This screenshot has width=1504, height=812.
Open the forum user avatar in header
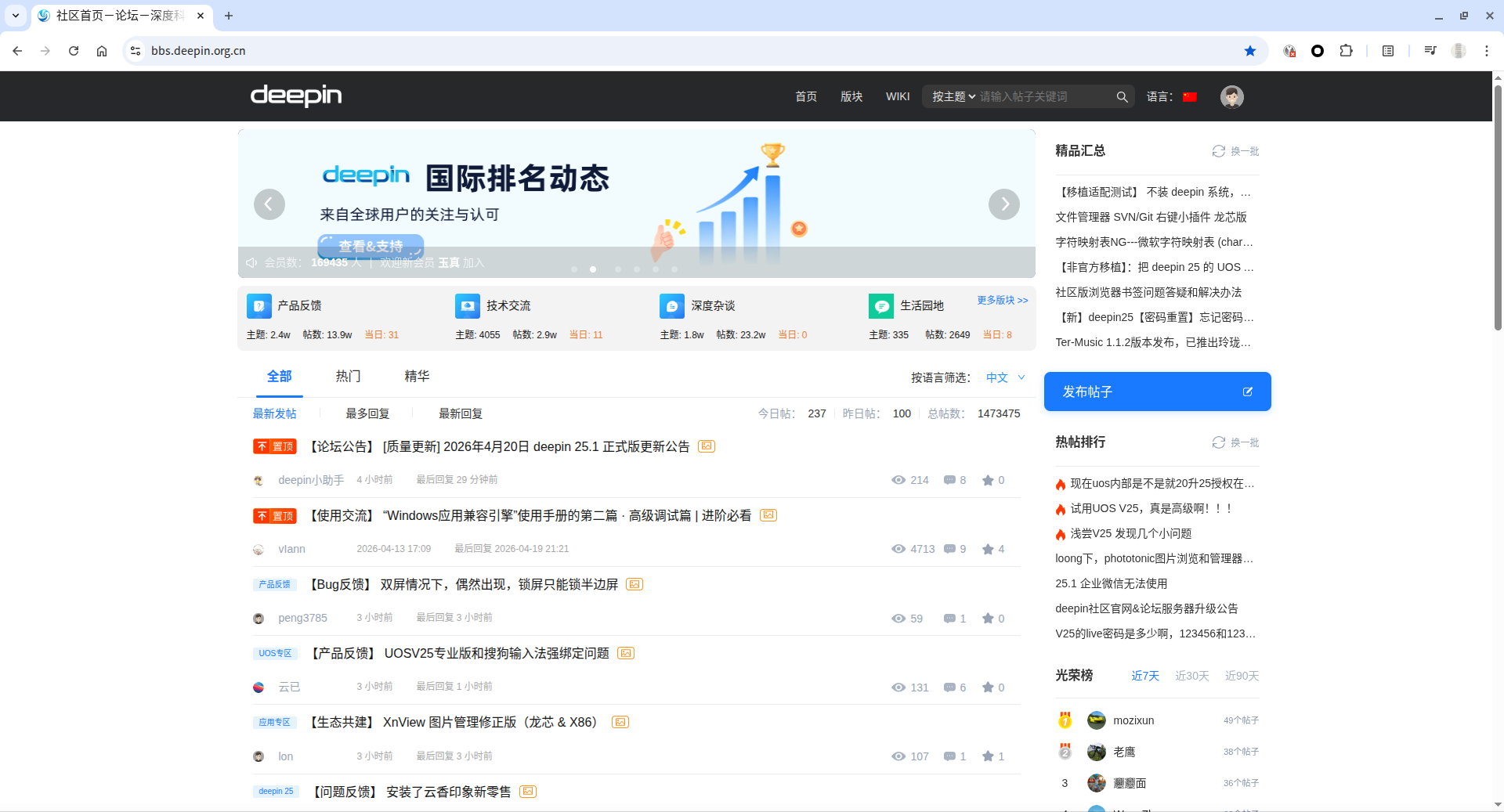(1232, 96)
